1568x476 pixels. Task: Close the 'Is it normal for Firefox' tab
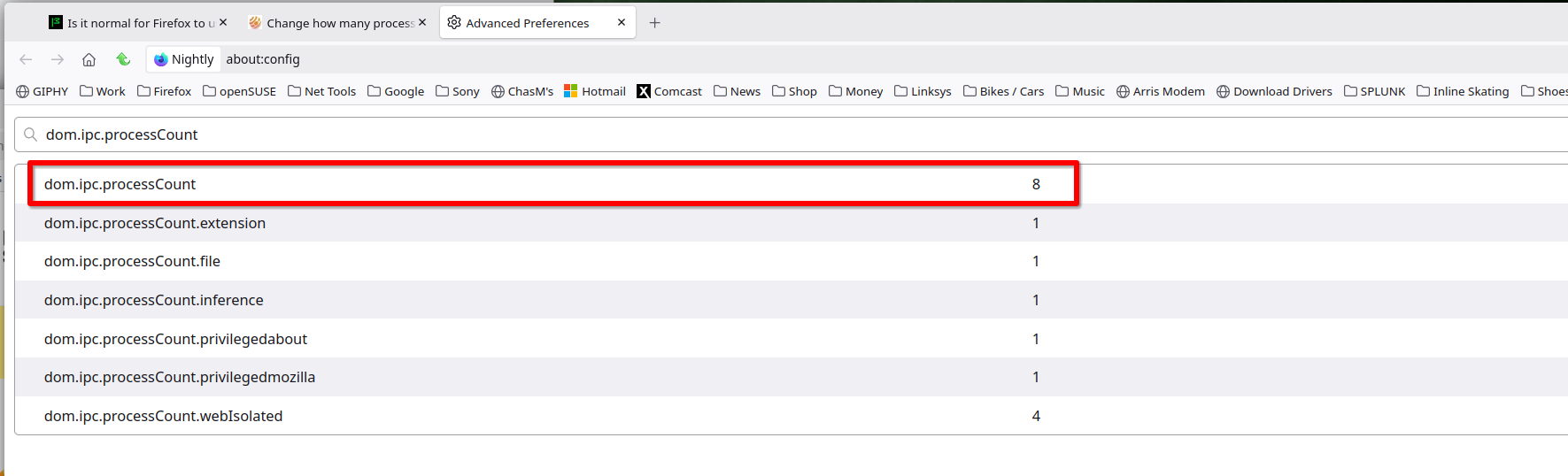[223, 22]
